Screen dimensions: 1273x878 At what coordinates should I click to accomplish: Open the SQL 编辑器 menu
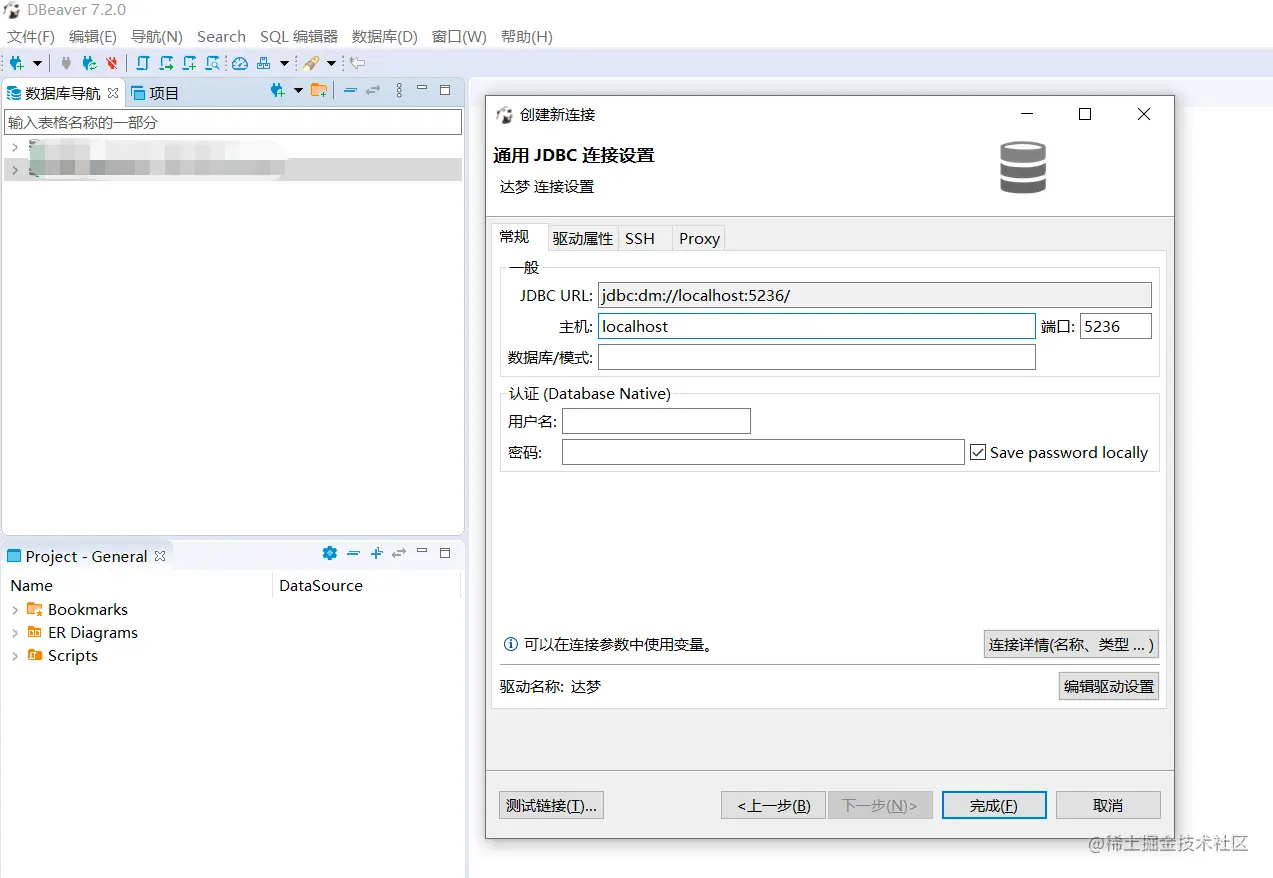299,36
